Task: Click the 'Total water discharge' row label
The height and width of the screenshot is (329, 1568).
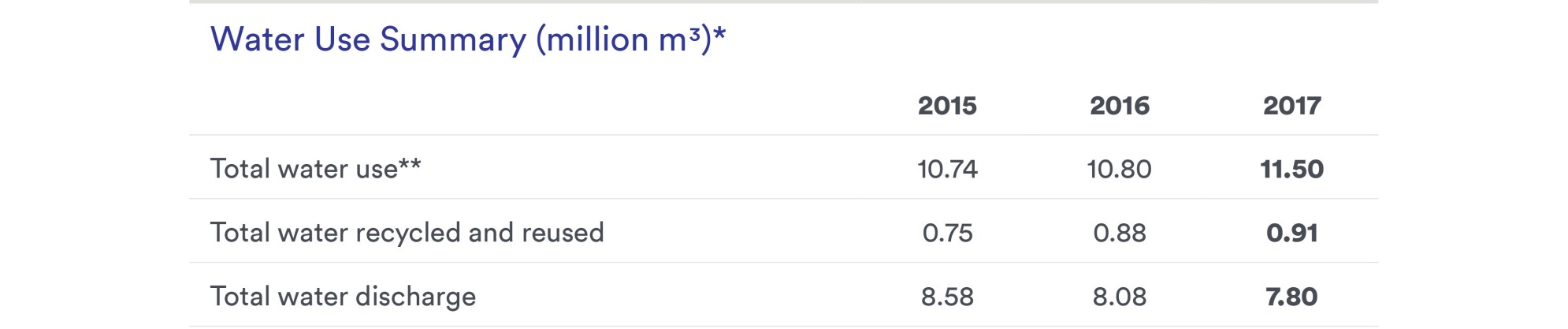Action: (343, 297)
